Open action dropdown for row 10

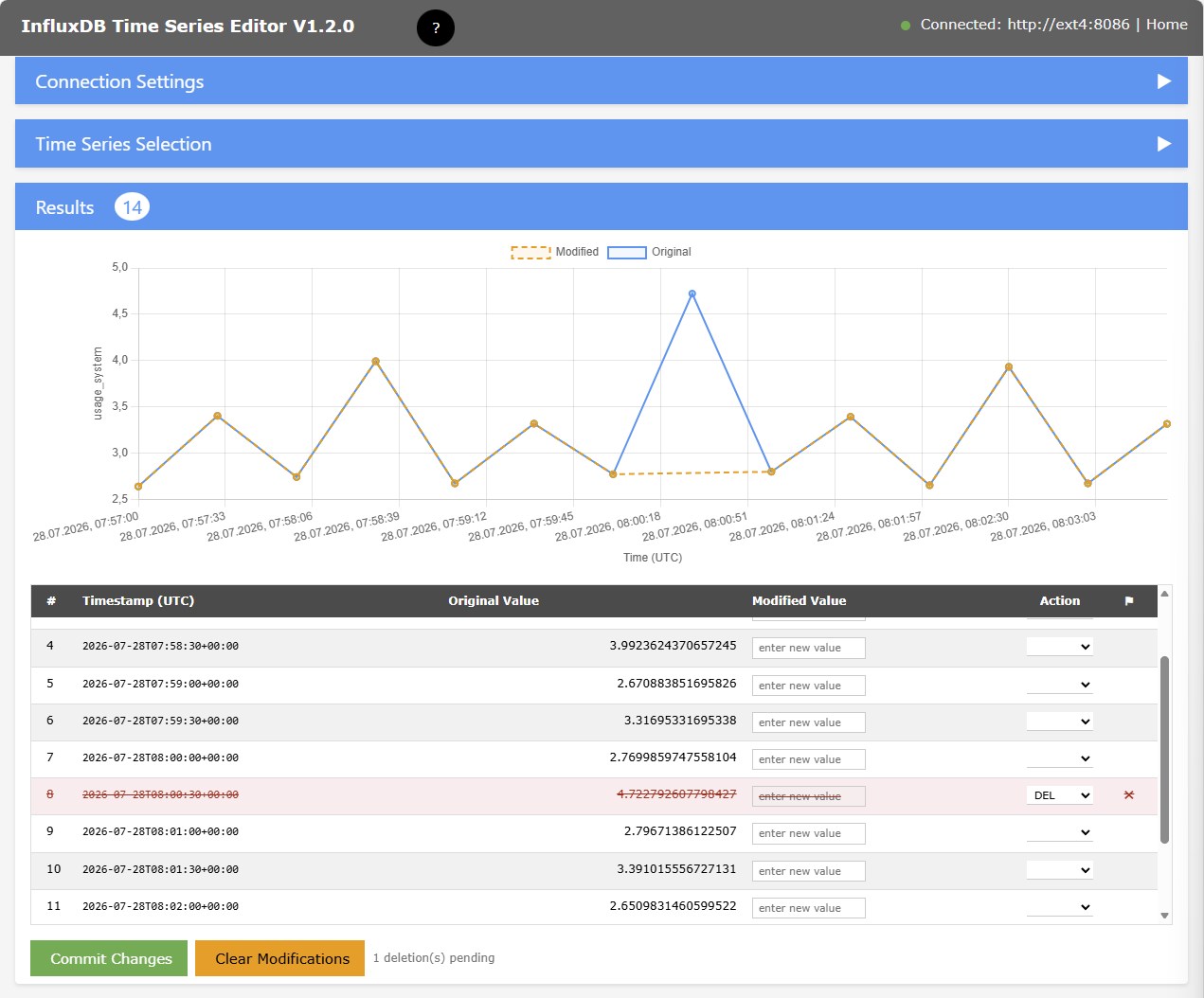tap(1060, 870)
